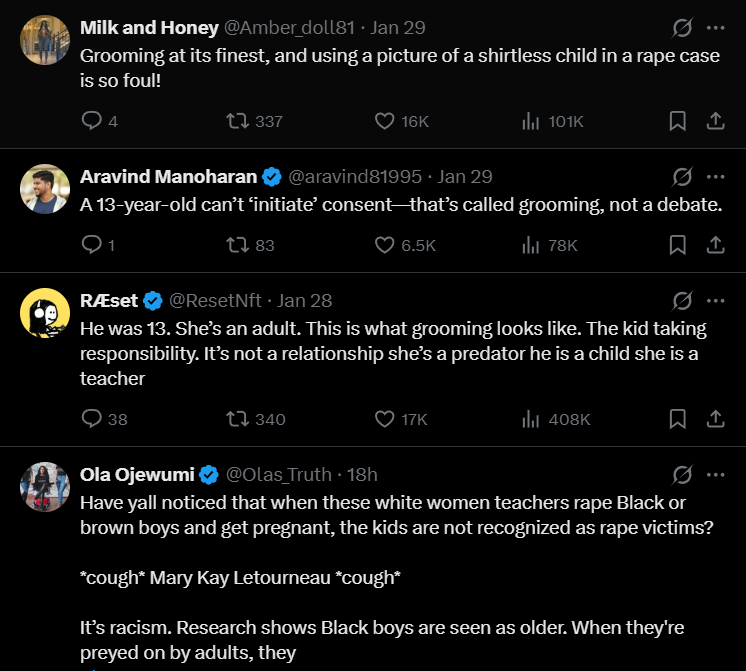Share Milk and Honey's post

715,121
